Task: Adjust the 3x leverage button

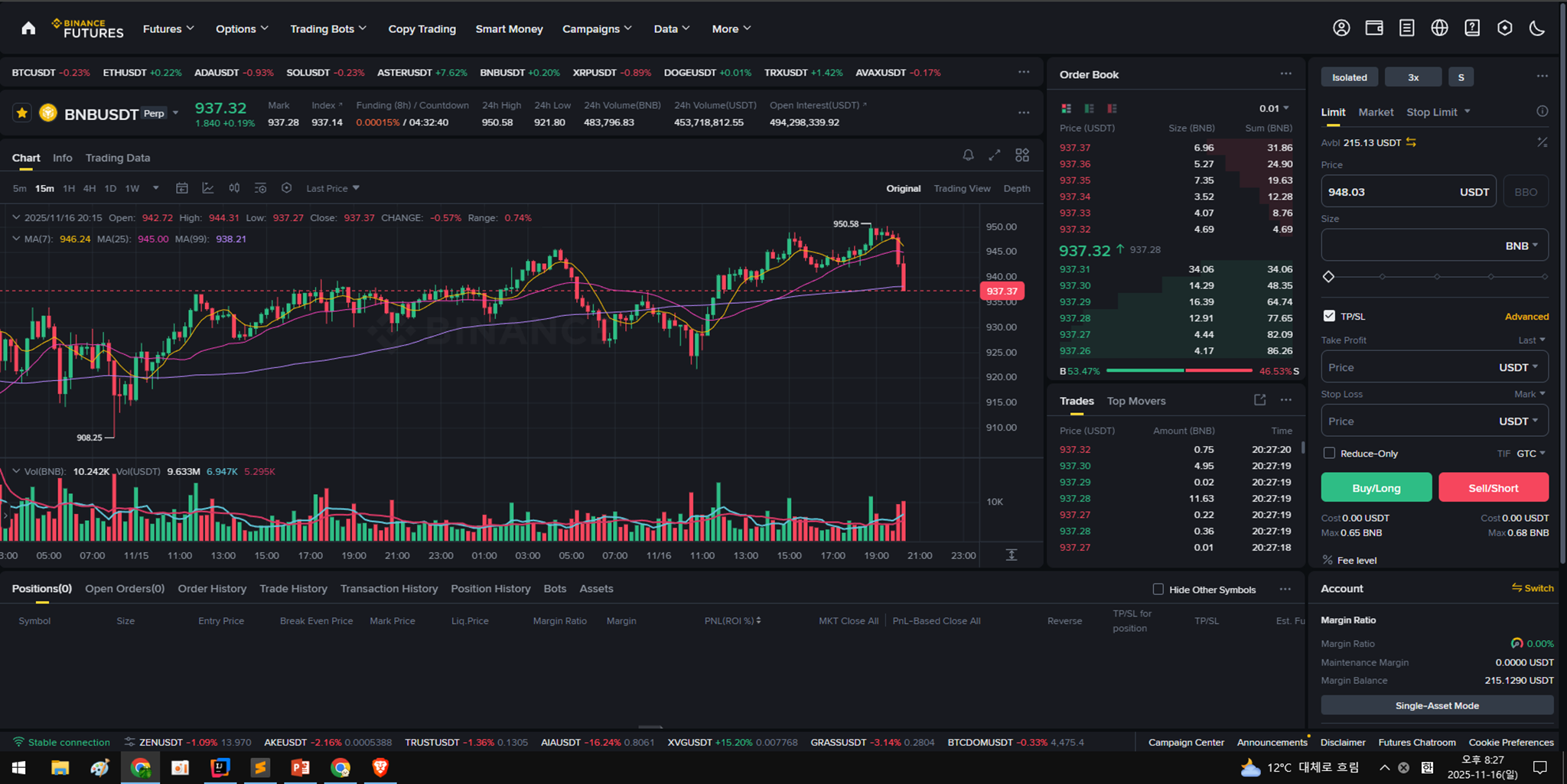Action: point(1413,77)
